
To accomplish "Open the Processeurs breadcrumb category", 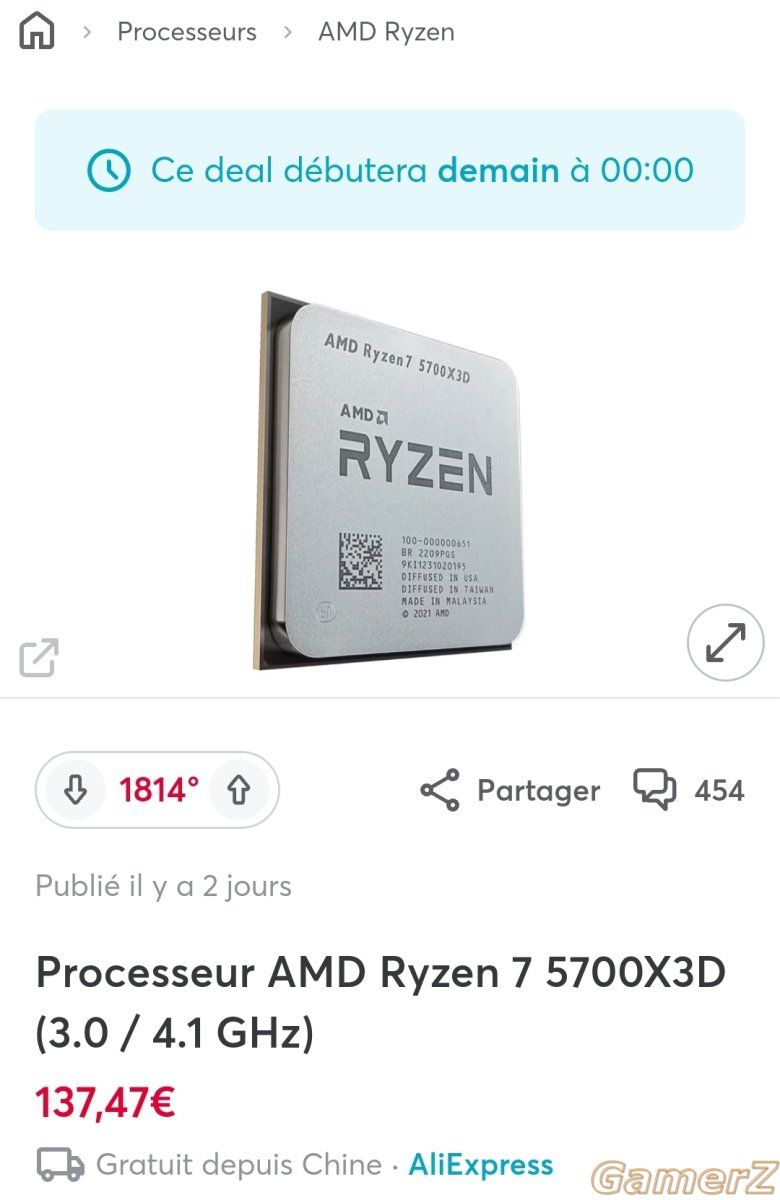I will 187,32.
